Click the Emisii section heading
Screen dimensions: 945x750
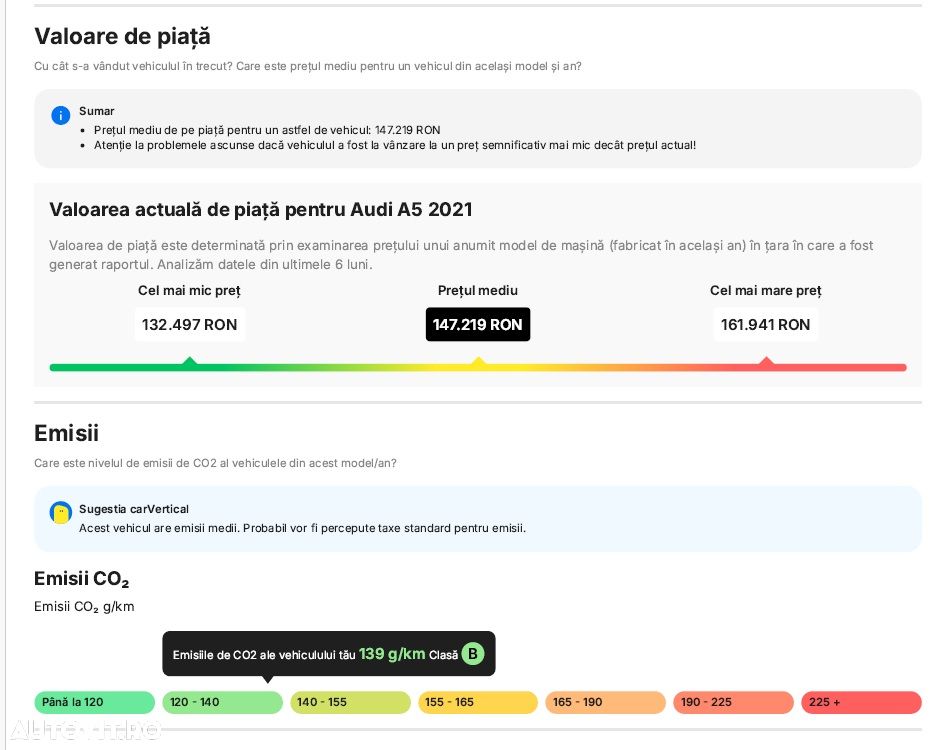tap(66, 433)
